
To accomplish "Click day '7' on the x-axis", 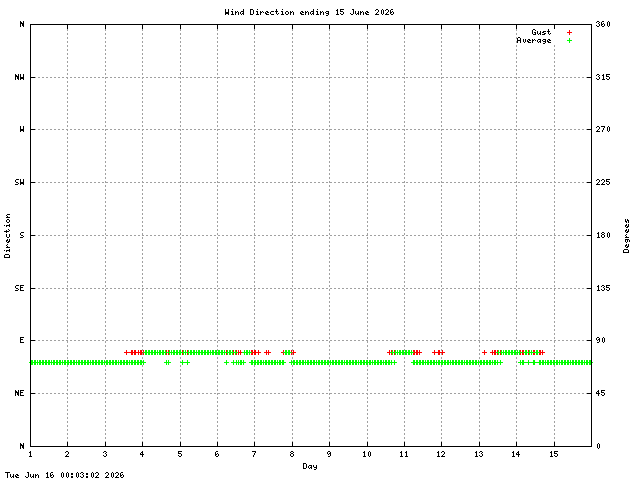I will (254, 454).
